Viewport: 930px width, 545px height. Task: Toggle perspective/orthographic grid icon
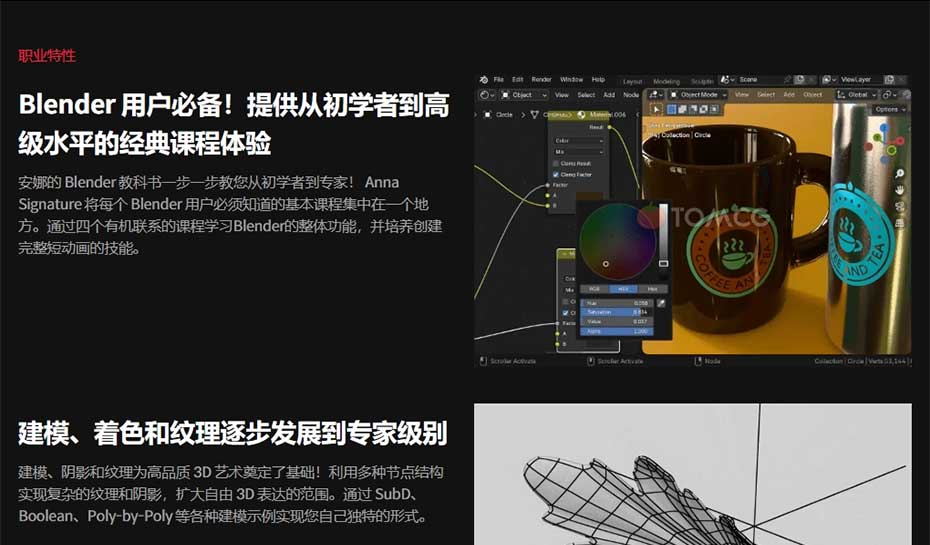(x=900, y=223)
